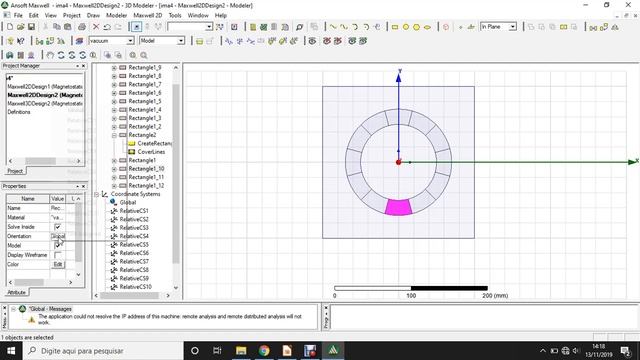This screenshot has height=360, width=640.
Task: Click the Undo arrow icon
Action: pos(107,27)
